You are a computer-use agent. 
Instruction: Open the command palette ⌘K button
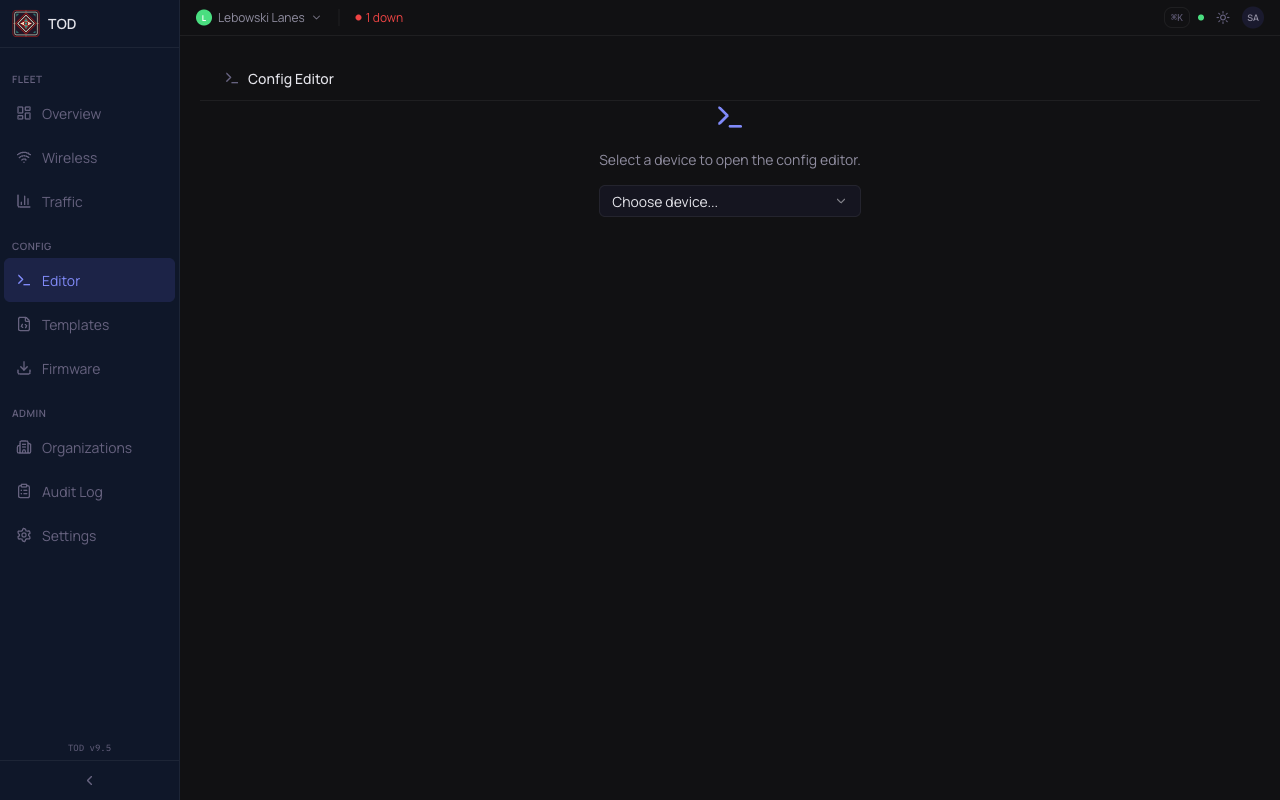(x=1177, y=18)
